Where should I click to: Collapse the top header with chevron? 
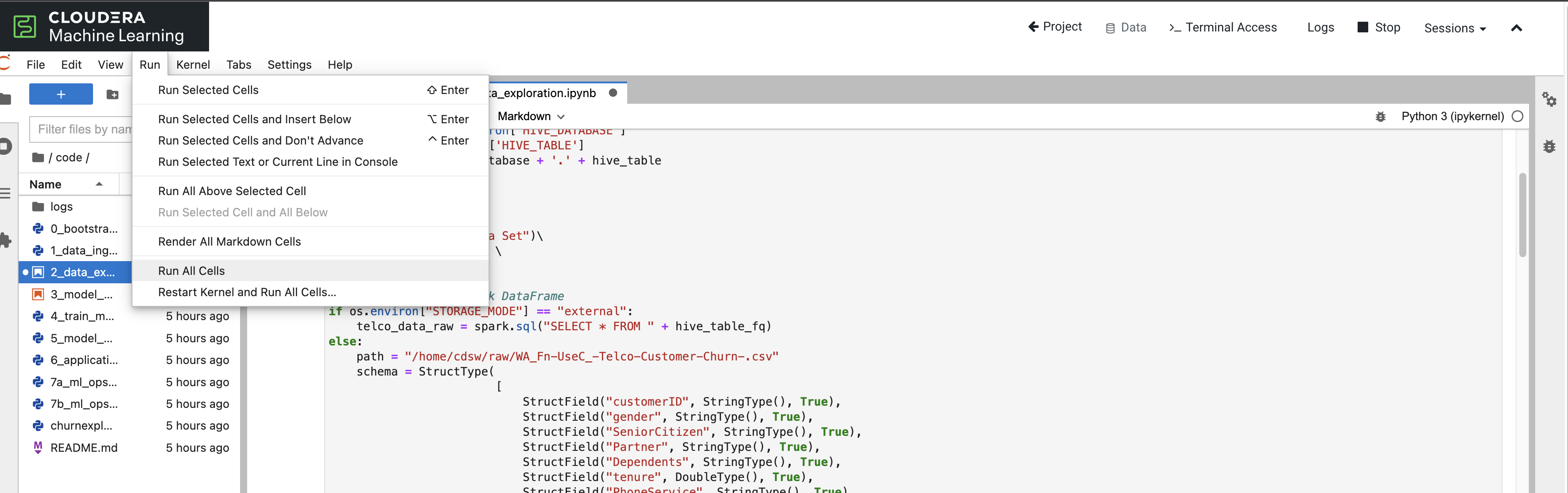[1516, 28]
